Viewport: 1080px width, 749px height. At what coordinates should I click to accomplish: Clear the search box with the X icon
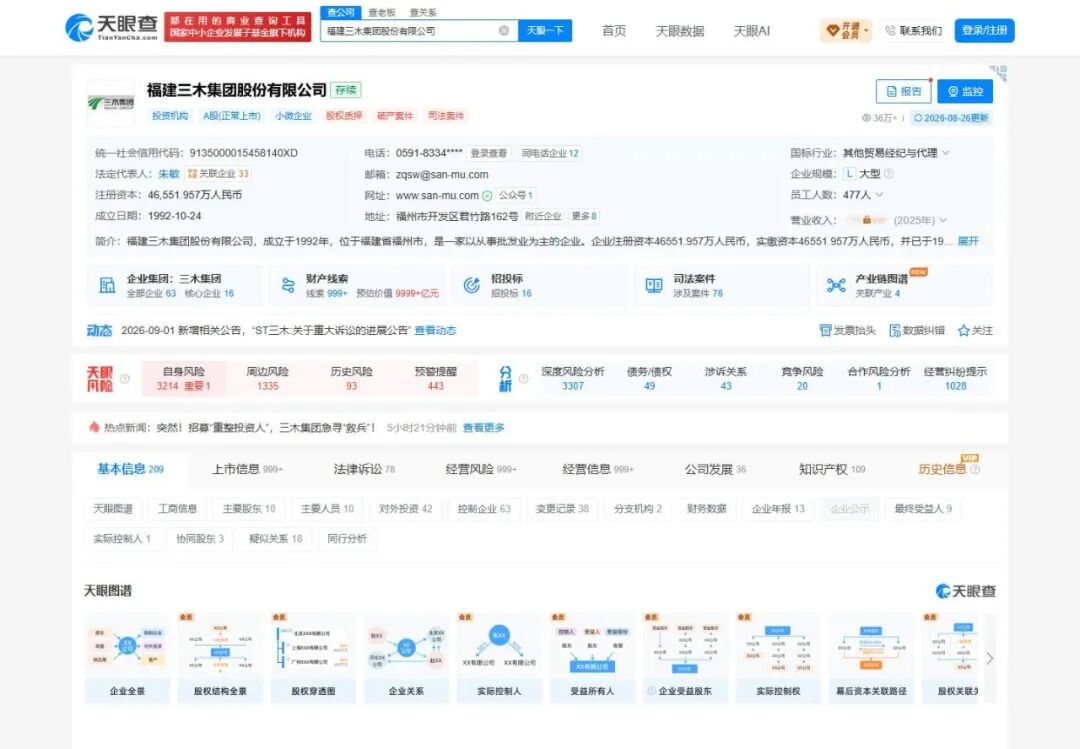[x=504, y=30]
